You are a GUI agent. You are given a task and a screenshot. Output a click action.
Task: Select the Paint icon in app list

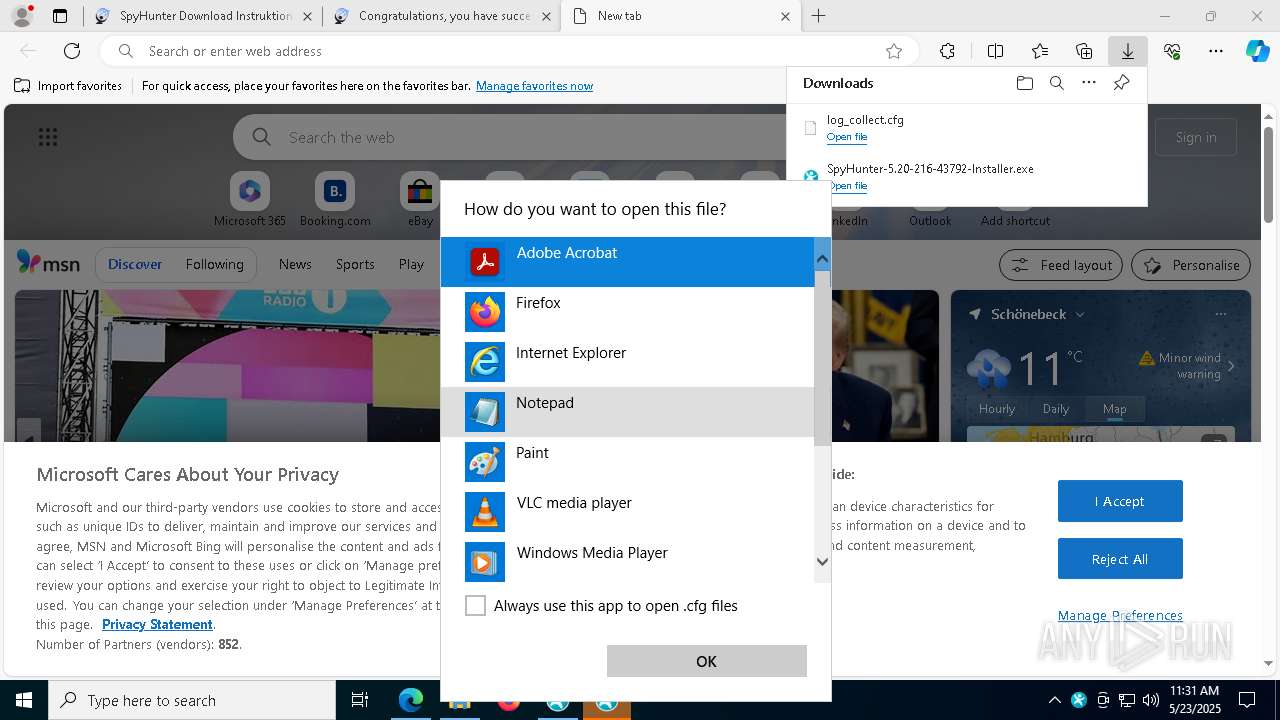485,462
